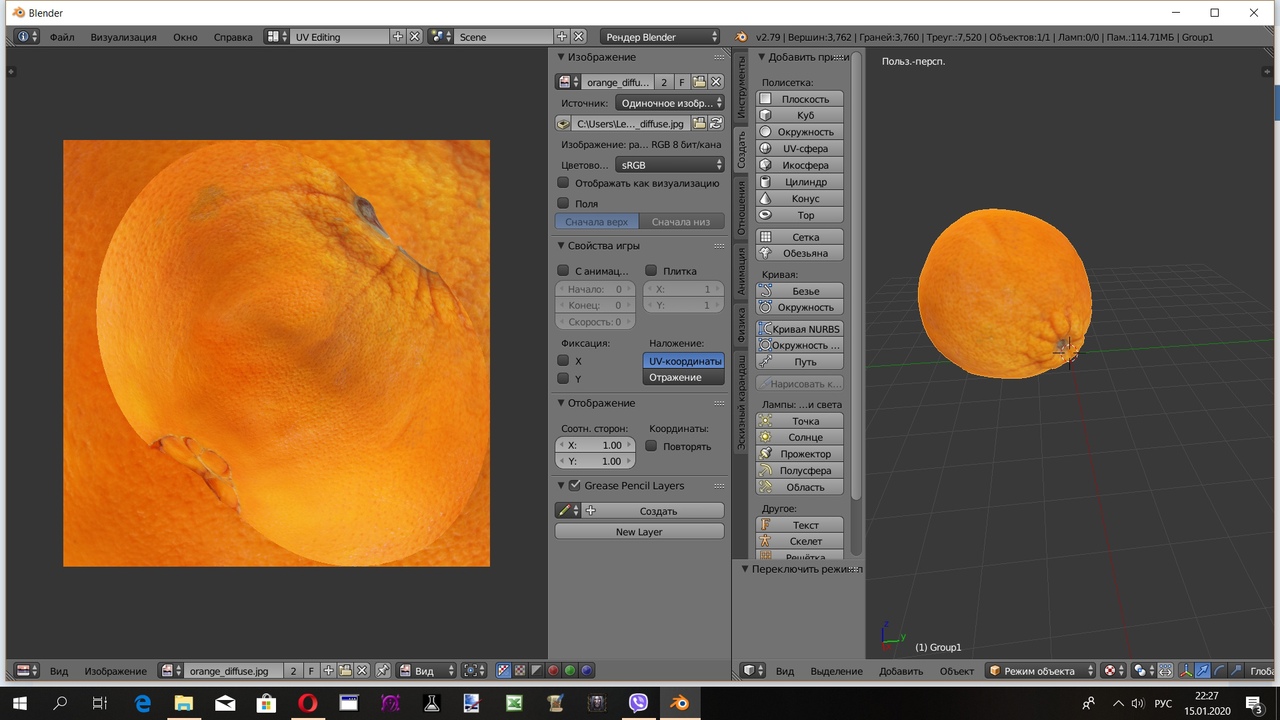Unlink orange_diffuse image with X icon
This screenshot has height=720, width=1280.
click(x=716, y=82)
